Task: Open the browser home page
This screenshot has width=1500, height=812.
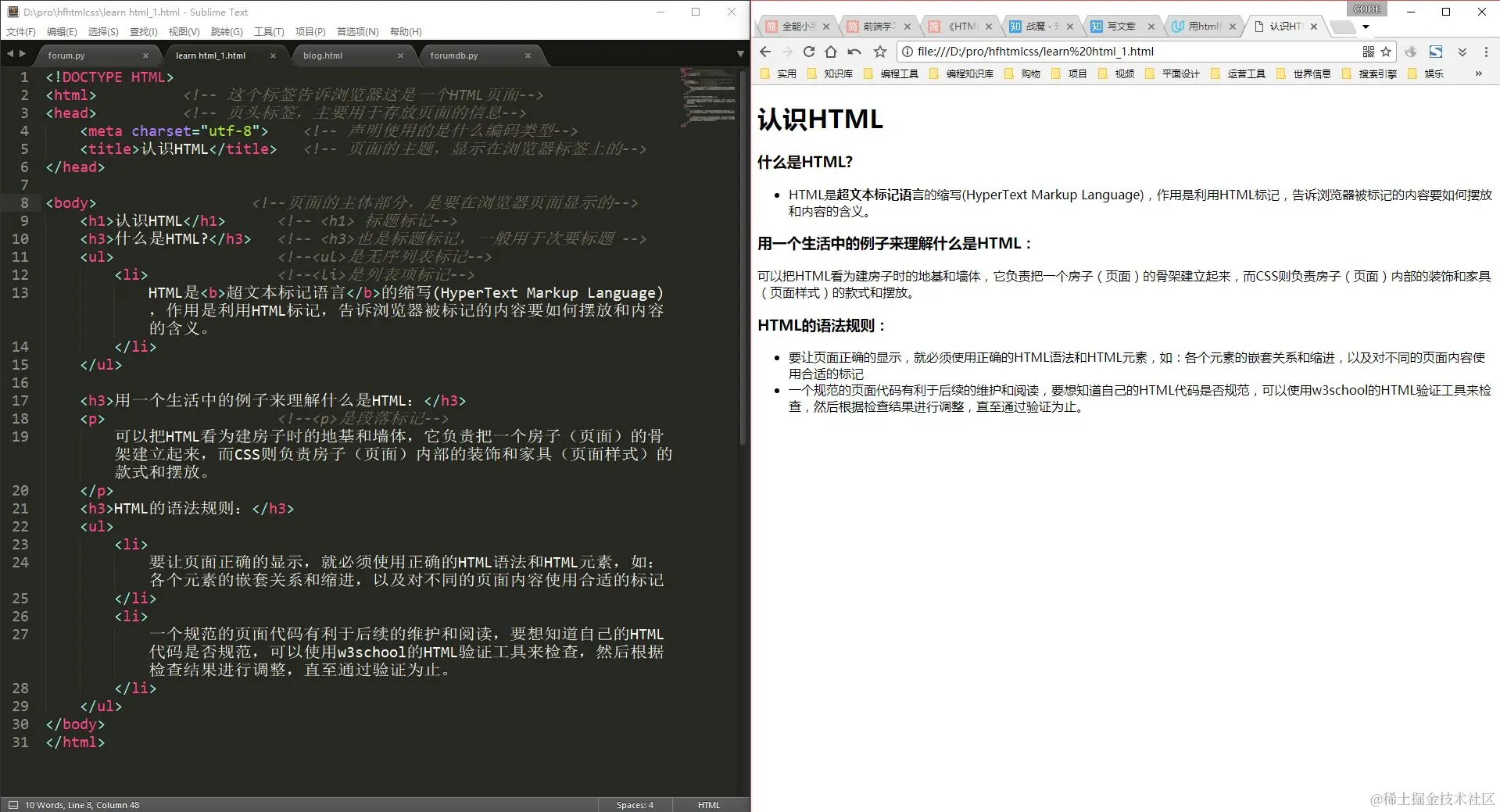Action: click(x=831, y=52)
